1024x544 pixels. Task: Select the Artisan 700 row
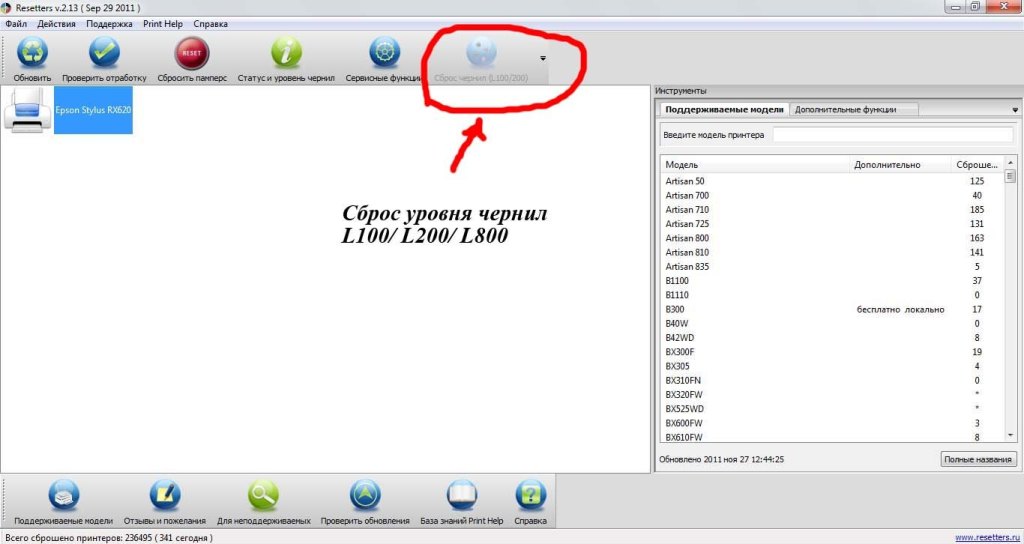pyautogui.click(x=832, y=195)
